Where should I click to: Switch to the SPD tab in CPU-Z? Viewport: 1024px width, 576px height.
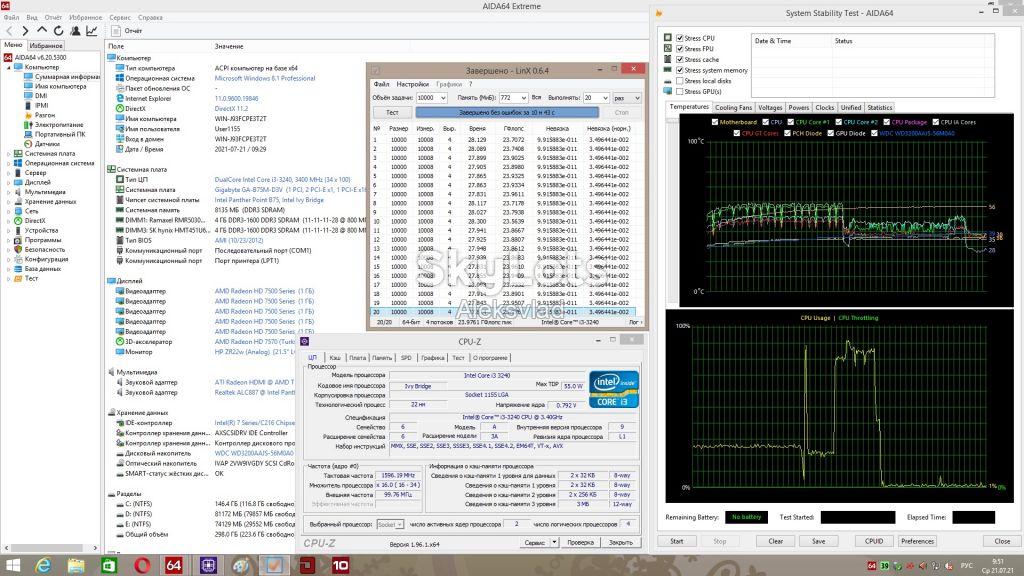[x=406, y=358]
